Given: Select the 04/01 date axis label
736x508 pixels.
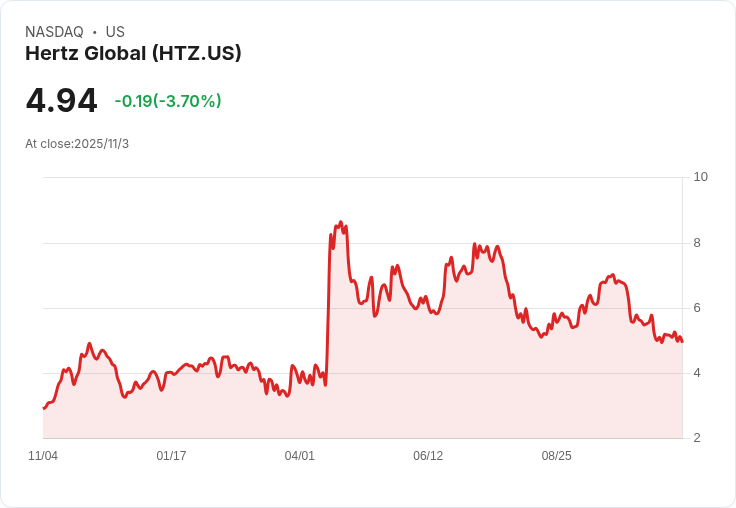Looking at the screenshot, I should click(x=299, y=456).
